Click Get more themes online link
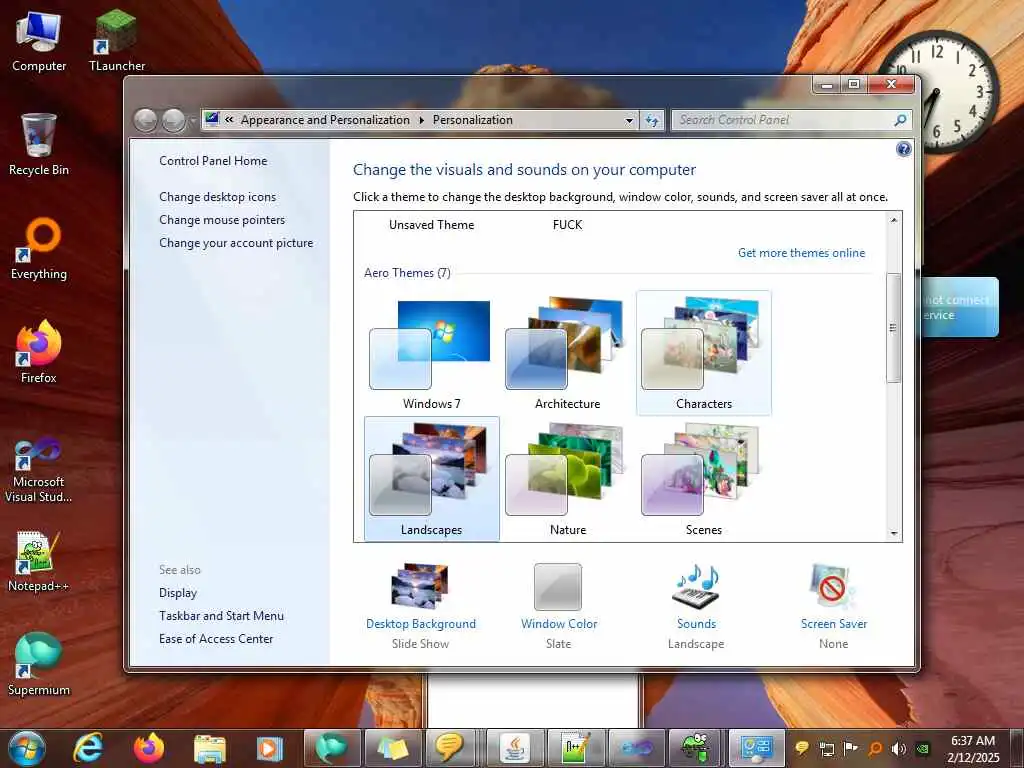This screenshot has width=1024, height=768. click(801, 253)
